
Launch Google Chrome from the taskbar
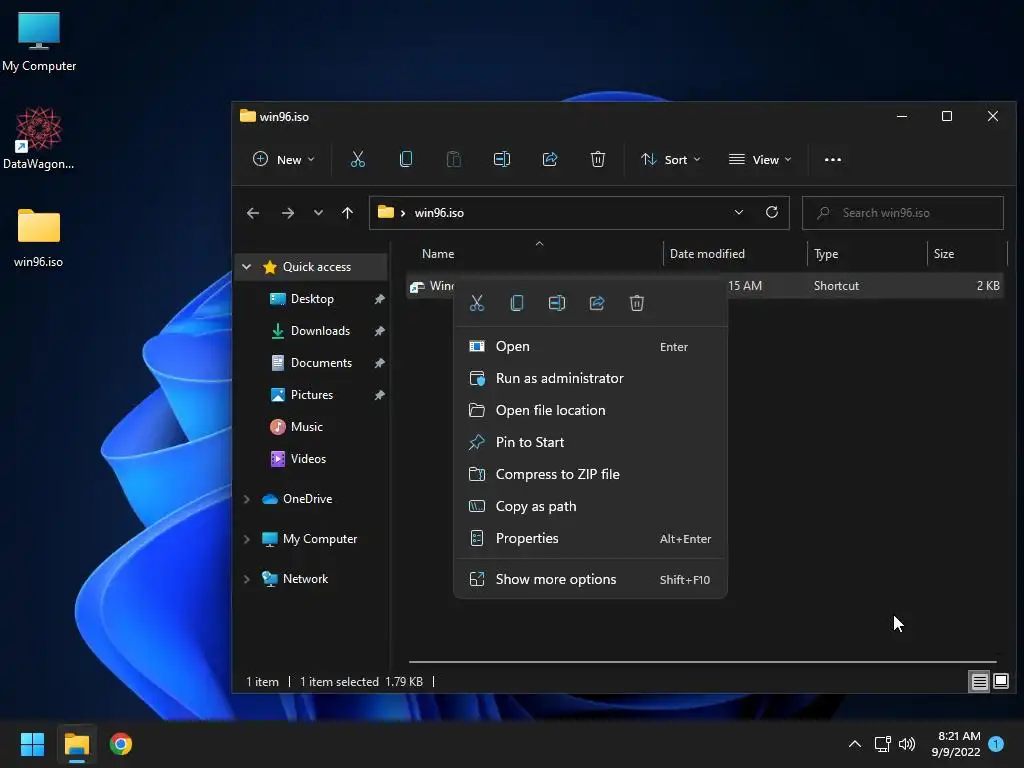pos(121,744)
